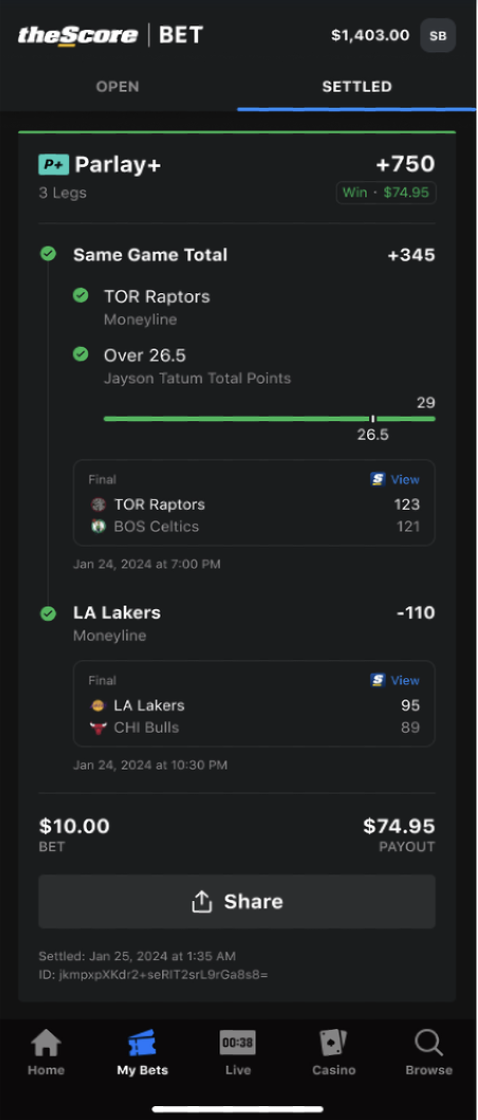
Task: Tap the My Bets ticket icon
Action: pos(142,1044)
